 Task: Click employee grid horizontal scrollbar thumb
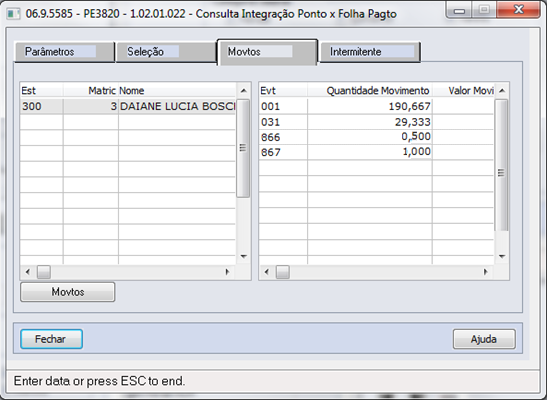(x=44, y=272)
